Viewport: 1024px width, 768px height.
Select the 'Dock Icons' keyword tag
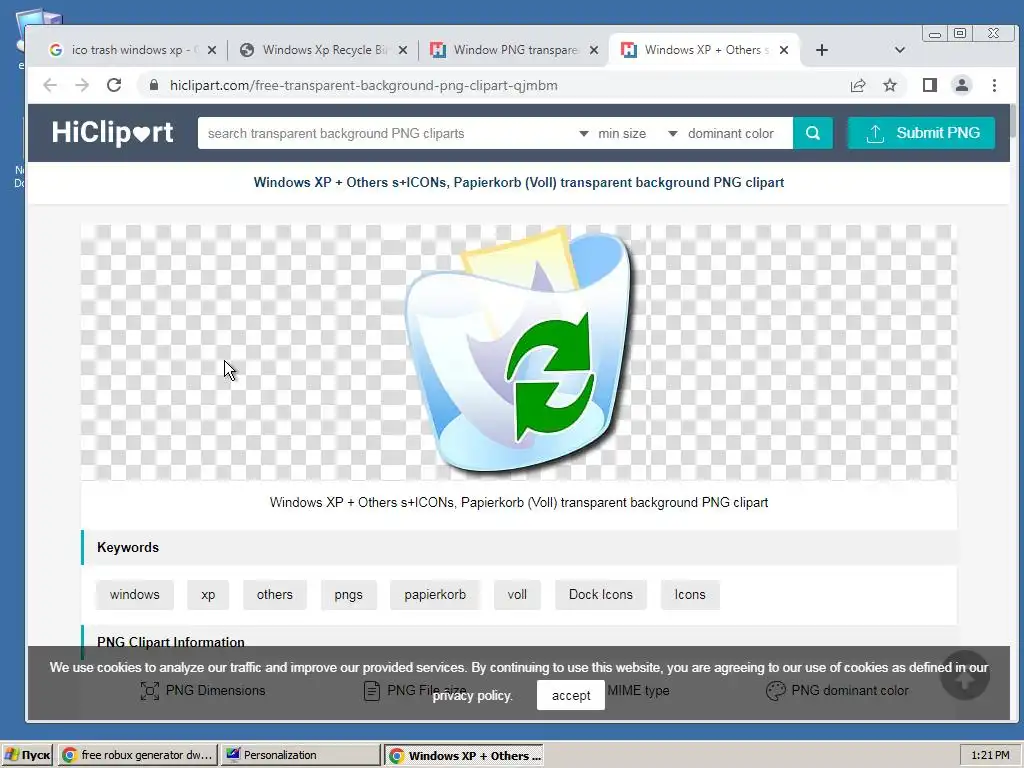pos(601,595)
